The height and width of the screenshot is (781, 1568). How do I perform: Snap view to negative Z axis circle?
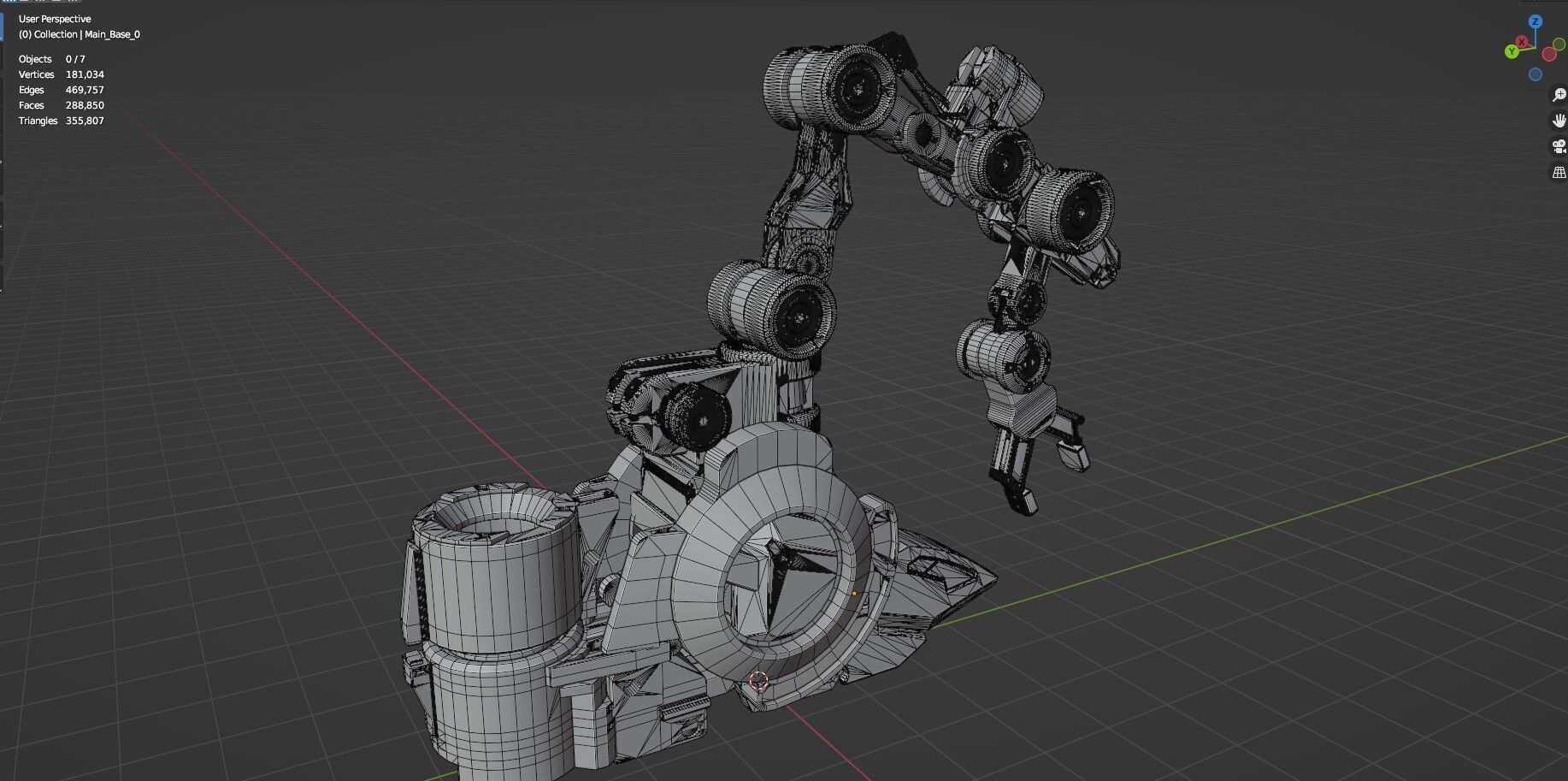click(1536, 74)
